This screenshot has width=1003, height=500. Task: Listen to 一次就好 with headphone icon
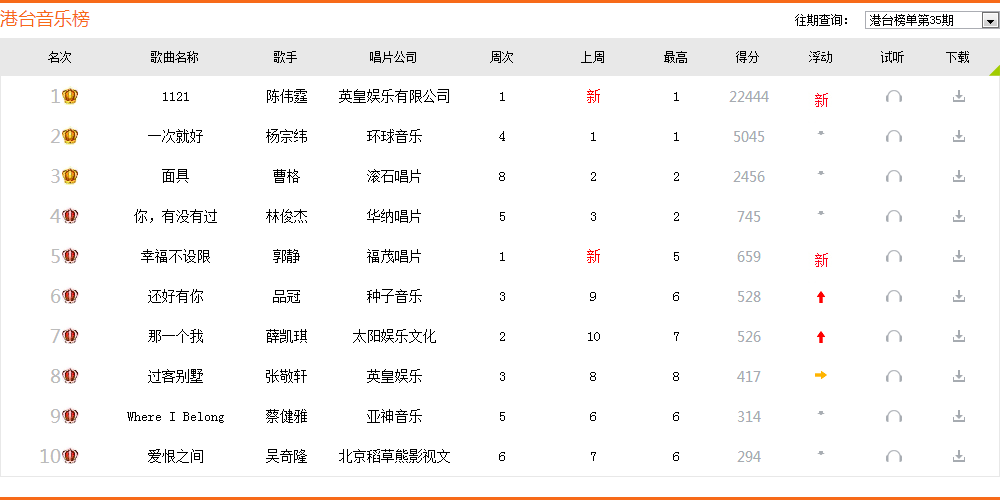click(x=894, y=137)
